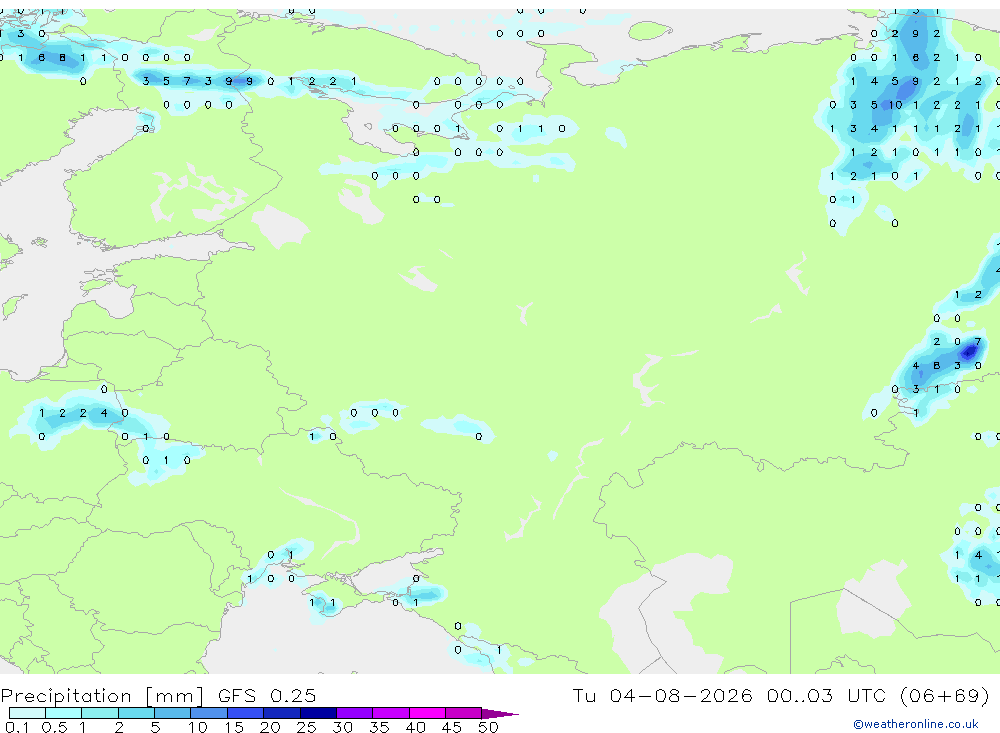Click the forecast date 'Tu 04-08-2026' text
The width and height of the screenshot is (1000, 733).
click(x=662, y=695)
